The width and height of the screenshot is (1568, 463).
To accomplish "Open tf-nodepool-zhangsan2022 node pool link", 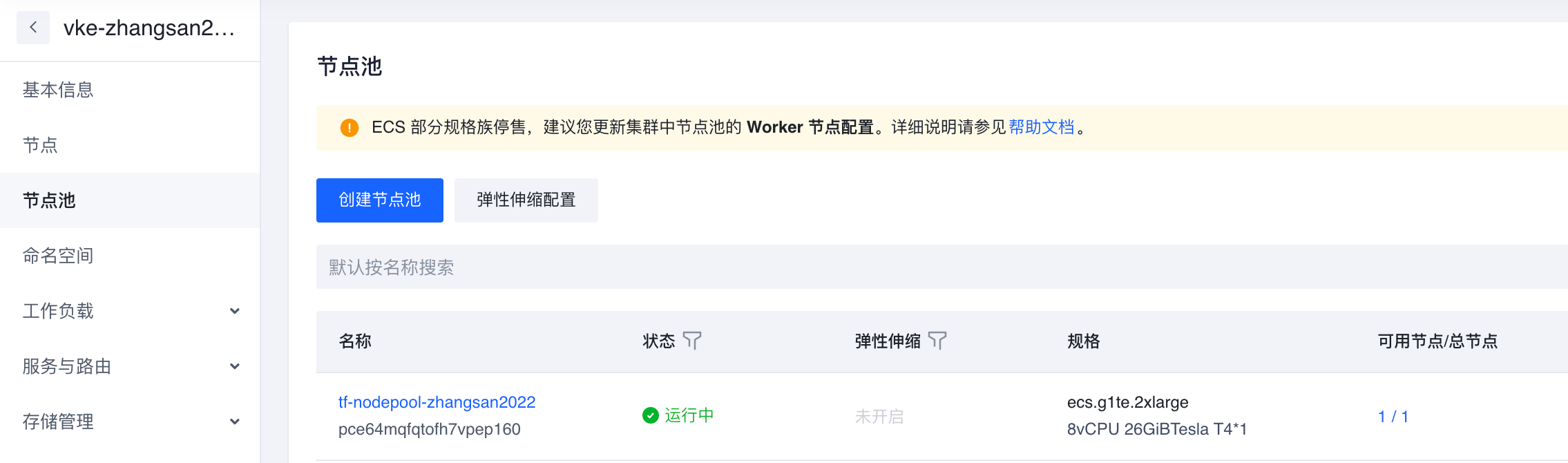I will (x=437, y=402).
